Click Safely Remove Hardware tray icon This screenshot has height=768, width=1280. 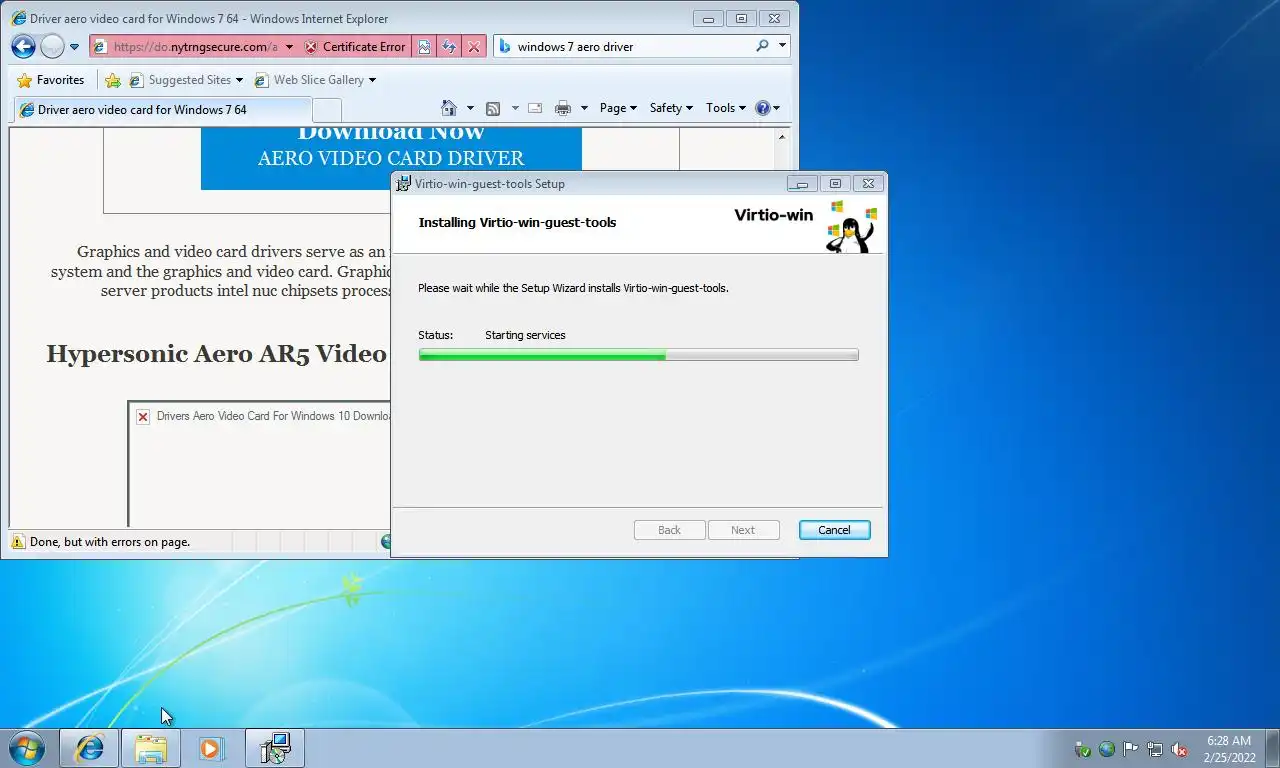(1082, 749)
